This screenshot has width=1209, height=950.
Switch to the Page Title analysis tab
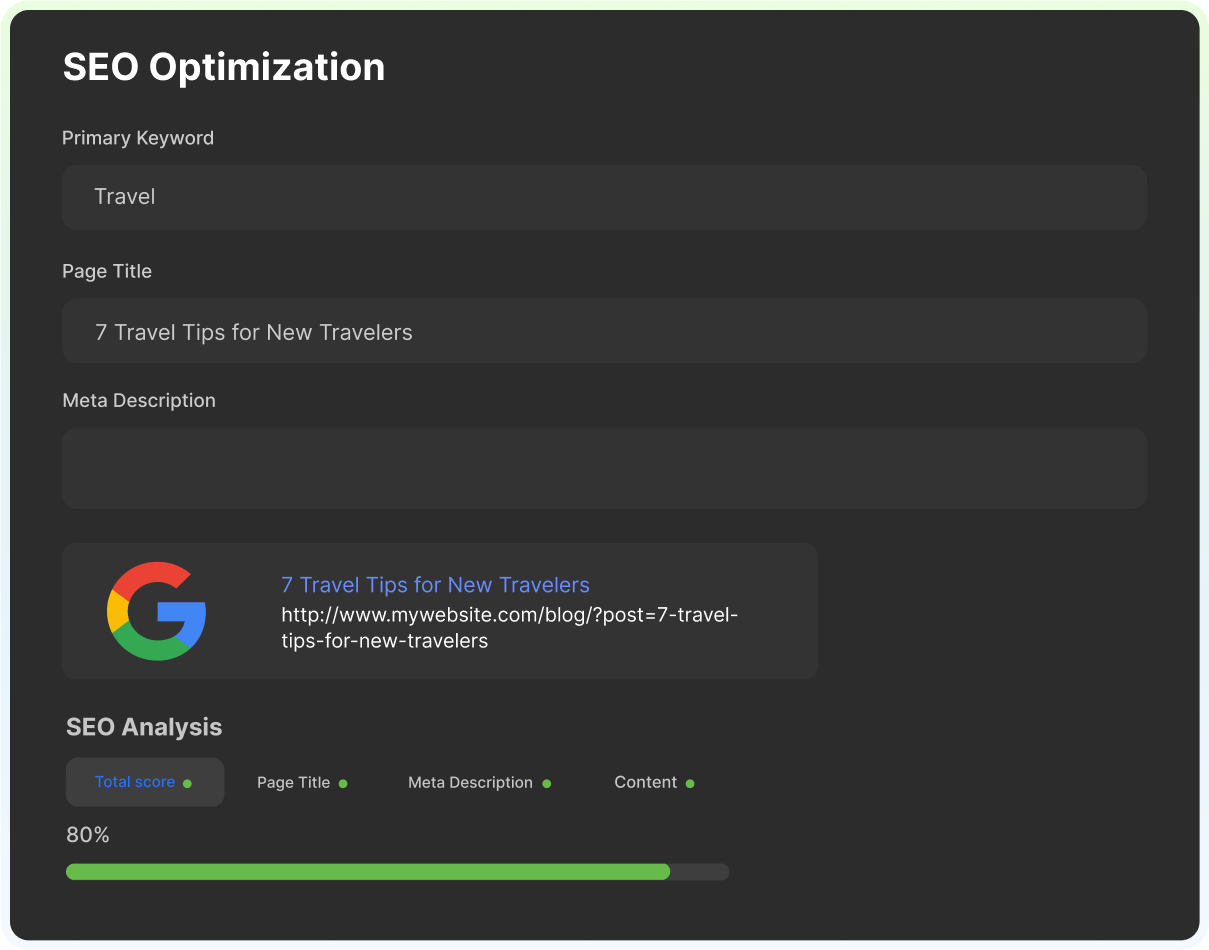point(293,783)
